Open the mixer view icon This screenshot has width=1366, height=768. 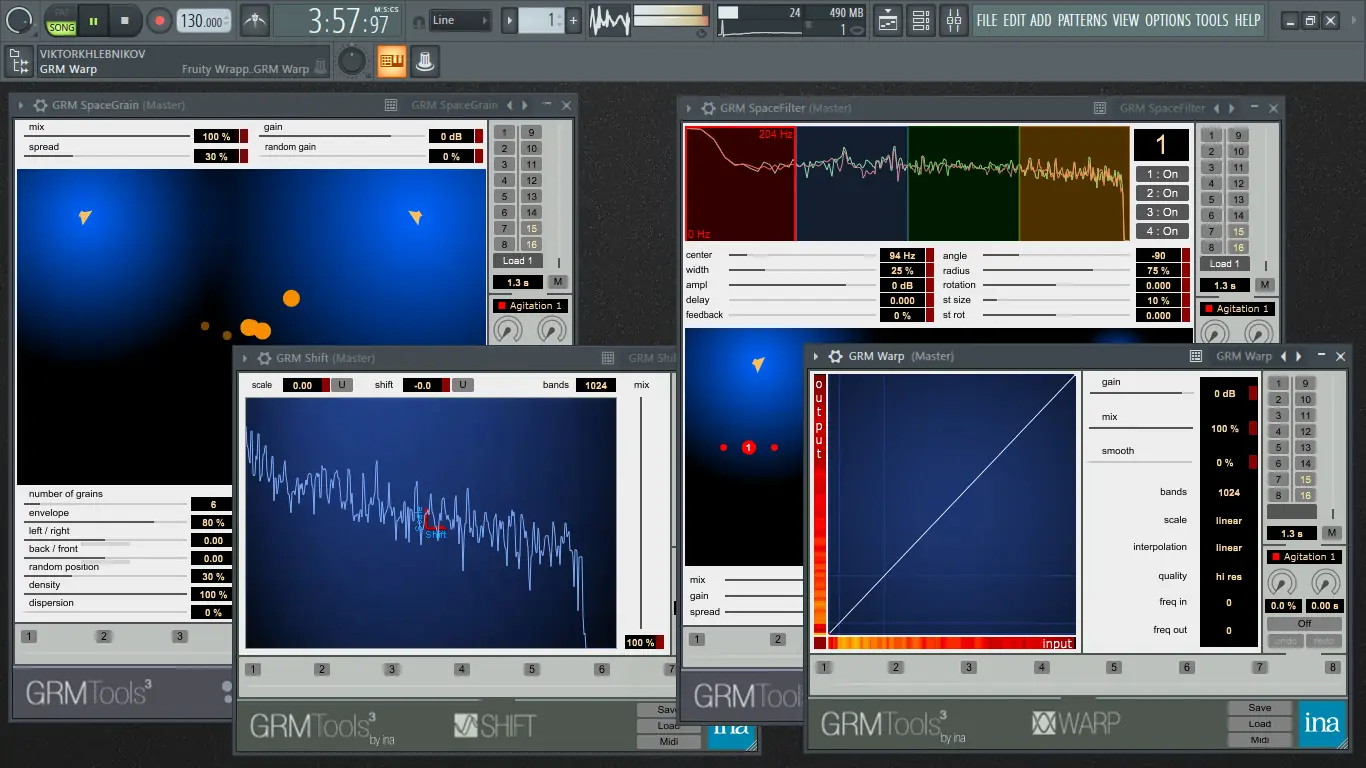[x=955, y=20]
